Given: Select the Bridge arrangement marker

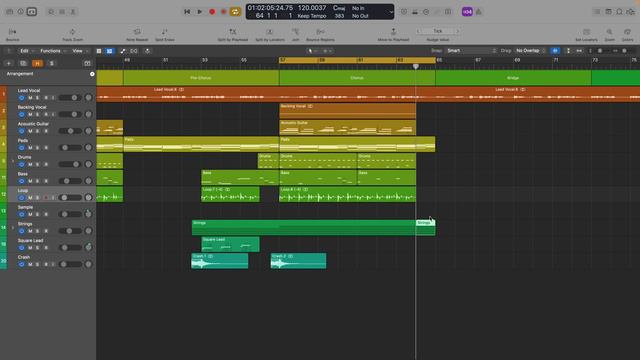Looking at the screenshot, I should click(x=513, y=78).
